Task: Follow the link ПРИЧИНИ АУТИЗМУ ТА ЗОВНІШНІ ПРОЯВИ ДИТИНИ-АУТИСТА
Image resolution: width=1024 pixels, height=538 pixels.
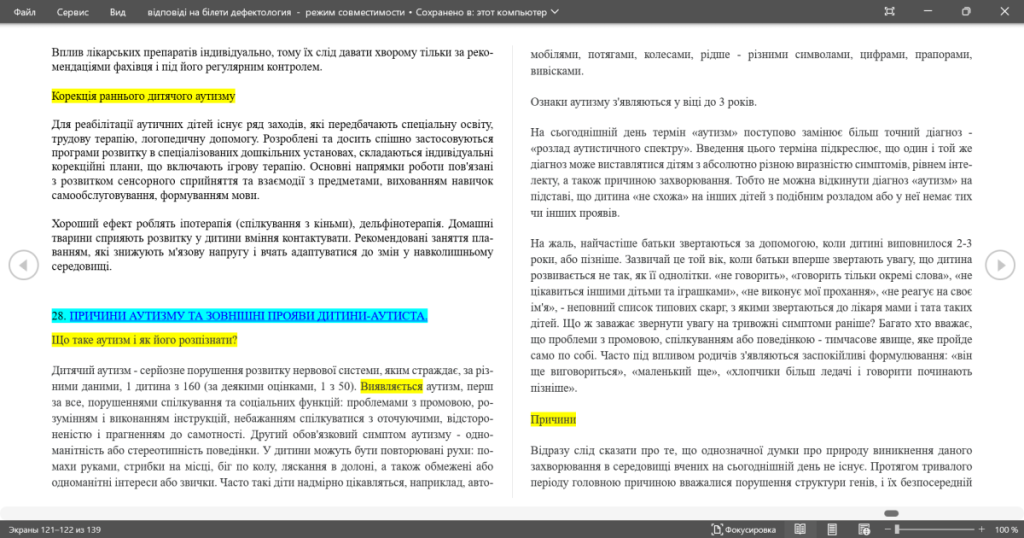Action: point(248,316)
